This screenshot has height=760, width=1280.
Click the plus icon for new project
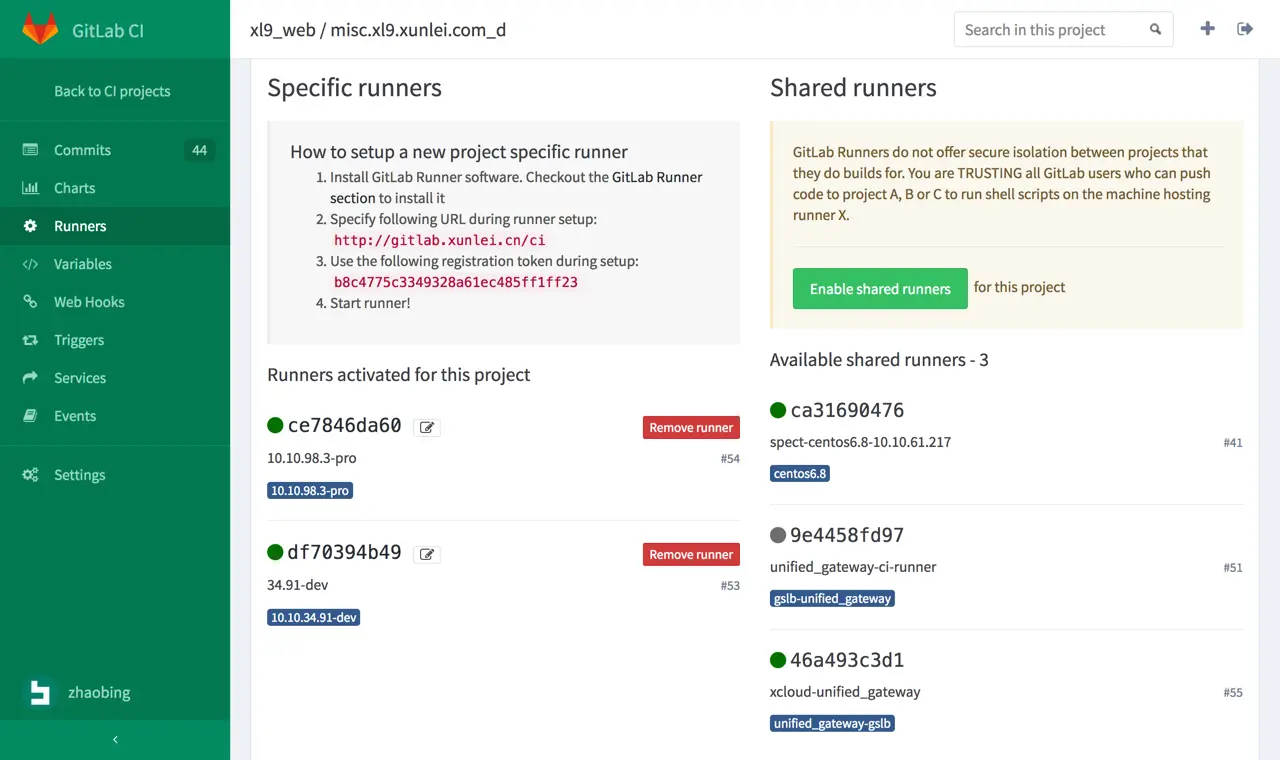(1207, 29)
